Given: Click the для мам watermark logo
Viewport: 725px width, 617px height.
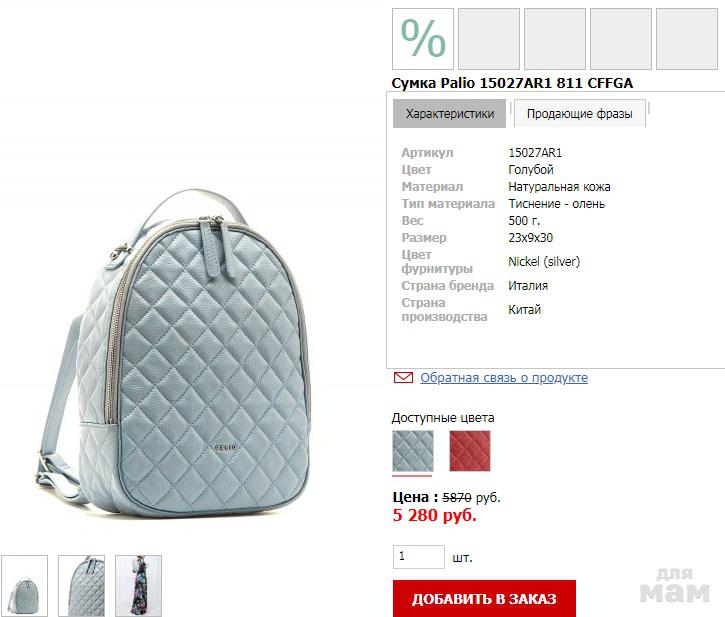Looking at the screenshot, I should [x=675, y=586].
